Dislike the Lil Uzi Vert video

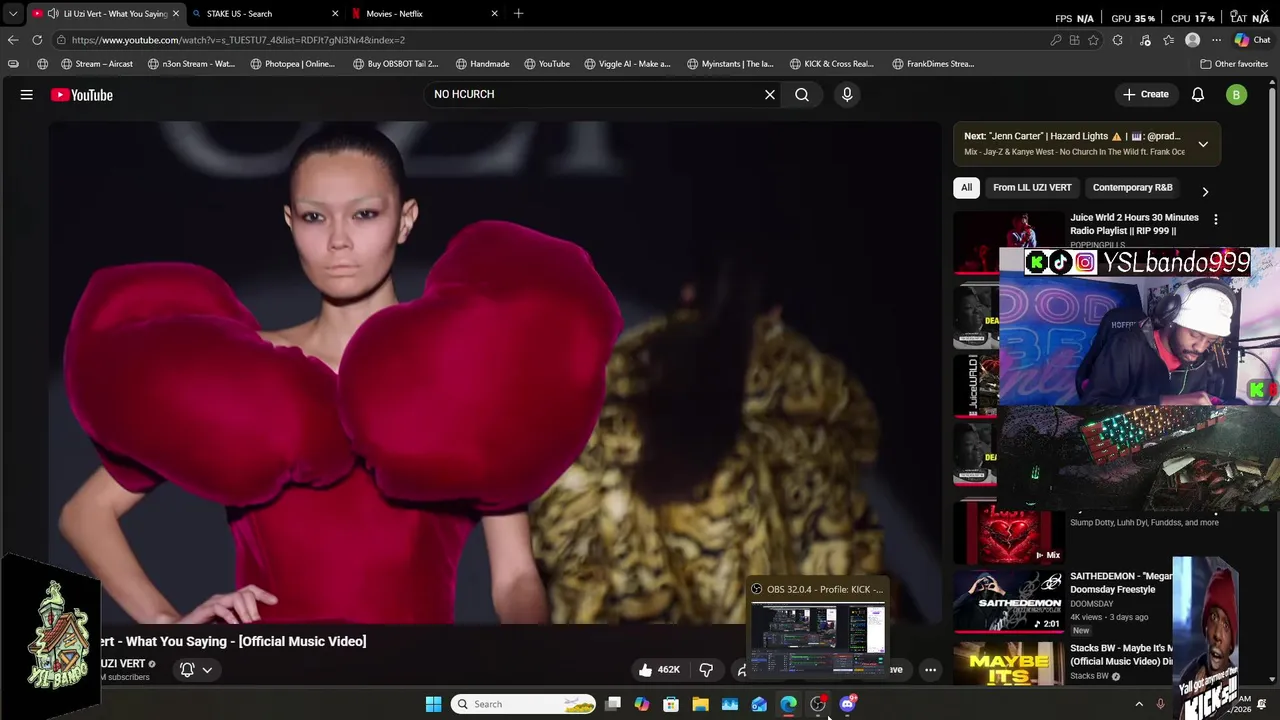click(x=706, y=669)
